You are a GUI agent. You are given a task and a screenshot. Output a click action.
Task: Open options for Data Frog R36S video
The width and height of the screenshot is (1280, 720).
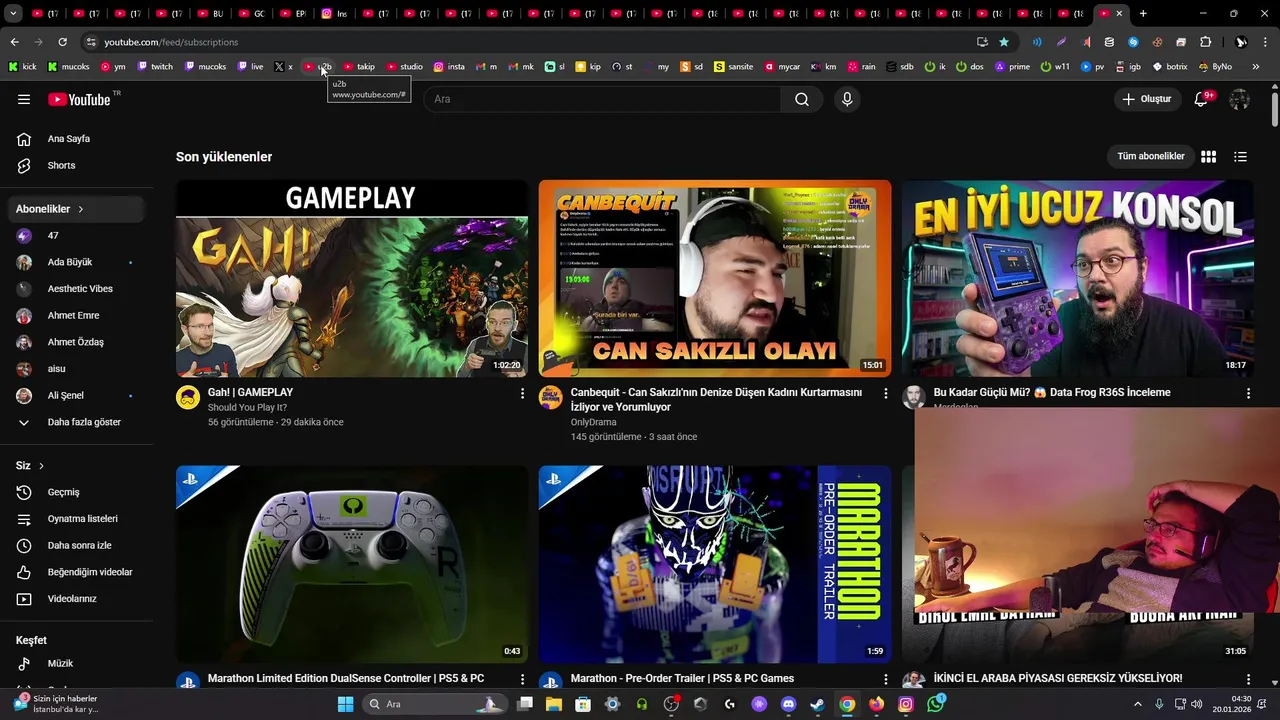click(1248, 394)
